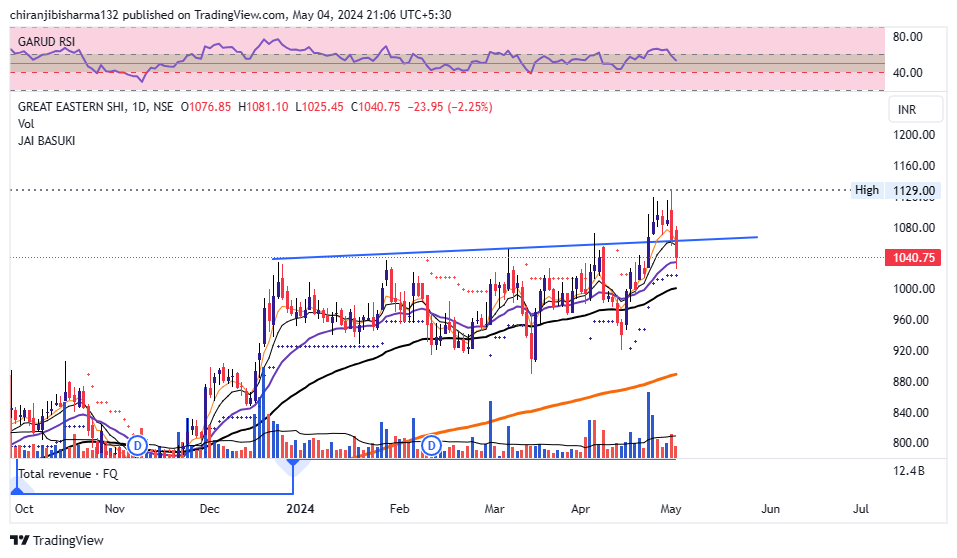Click the 1000.00 price axis label
Viewport: 957px width, 558px height.
[x=914, y=289]
